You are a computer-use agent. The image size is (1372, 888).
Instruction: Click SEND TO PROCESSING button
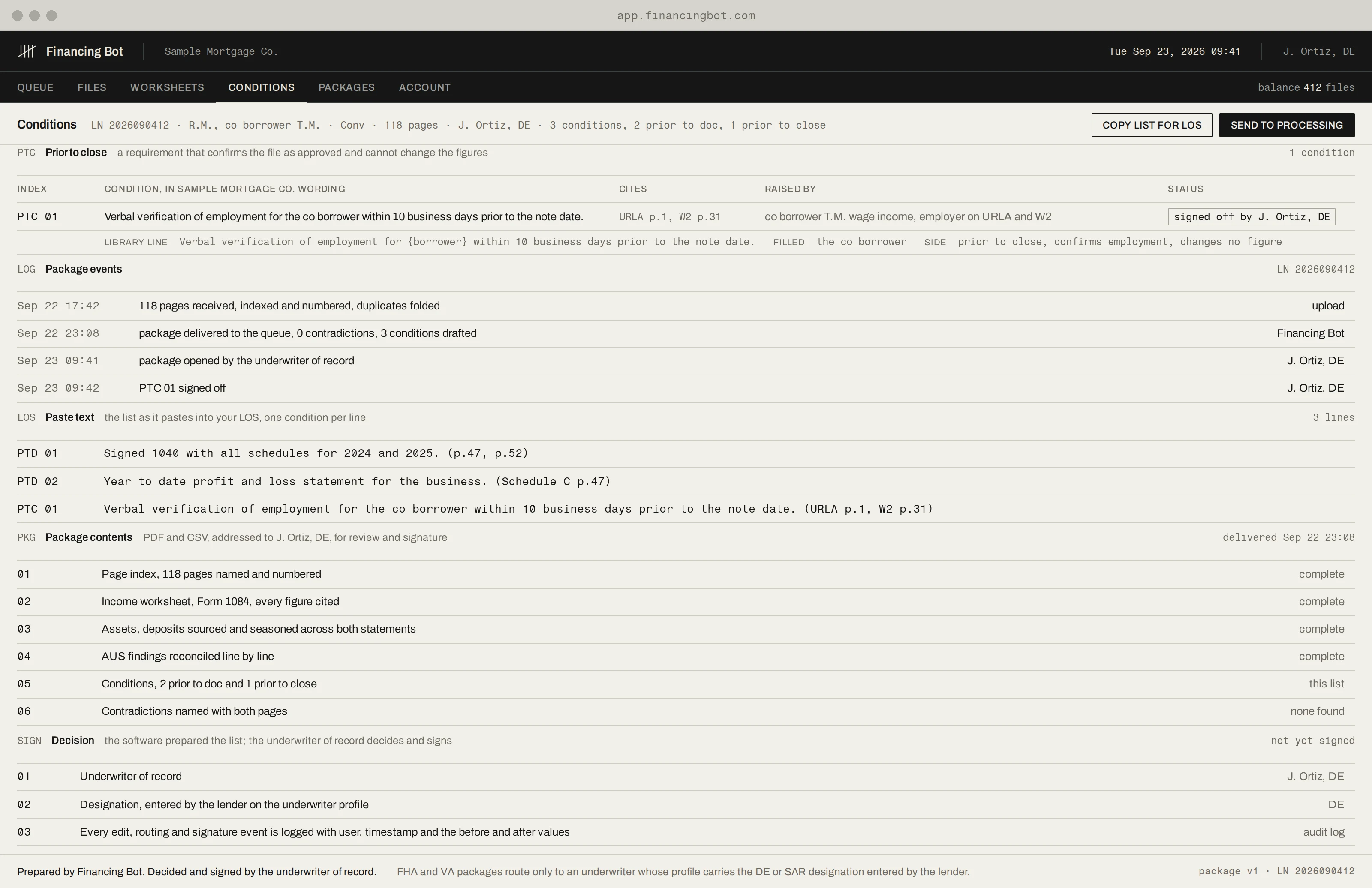coord(1287,125)
